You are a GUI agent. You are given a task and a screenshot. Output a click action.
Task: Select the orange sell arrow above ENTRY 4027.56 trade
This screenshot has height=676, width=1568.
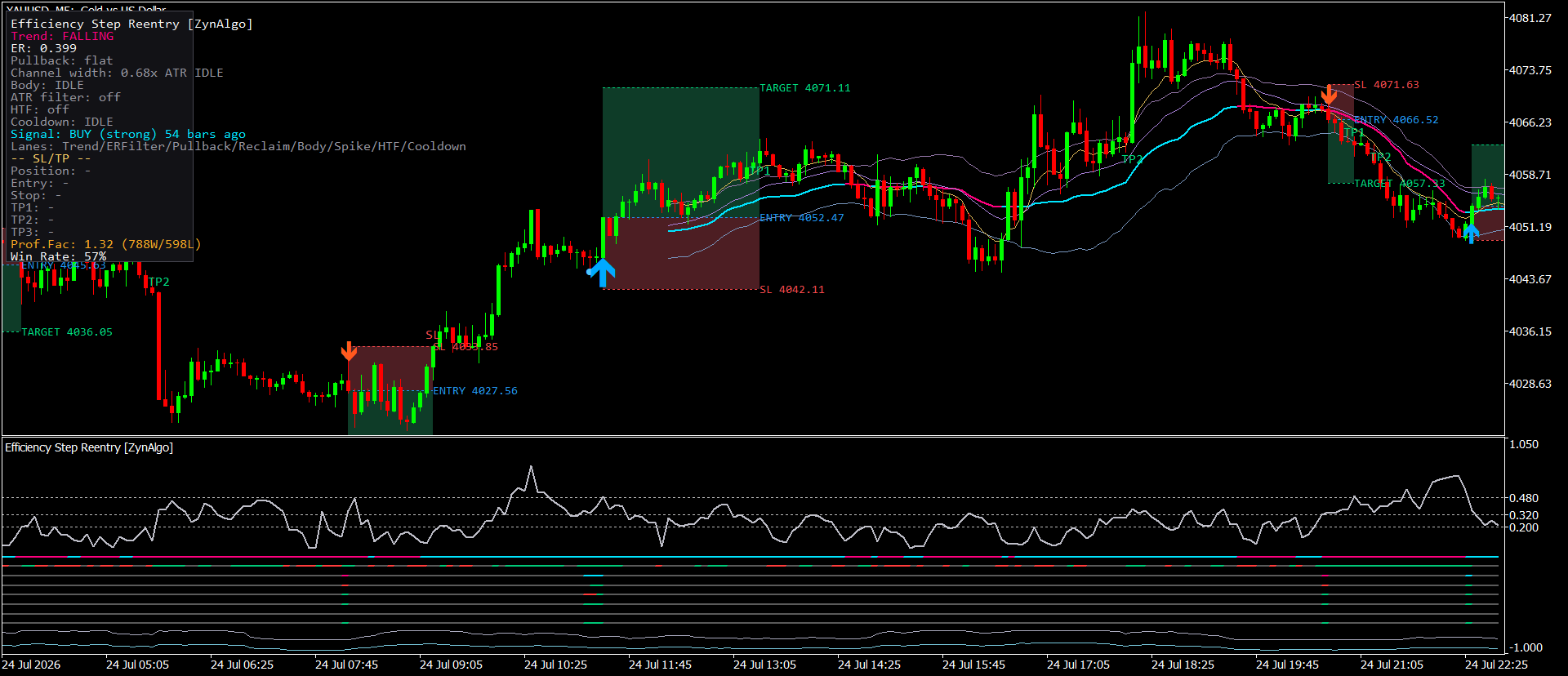(x=349, y=351)
